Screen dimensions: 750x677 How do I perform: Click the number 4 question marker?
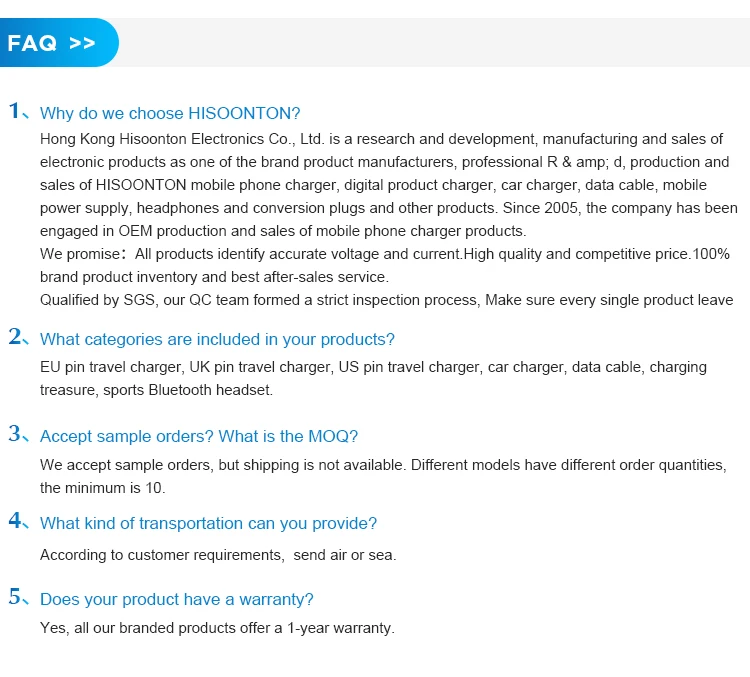[16, 521]
